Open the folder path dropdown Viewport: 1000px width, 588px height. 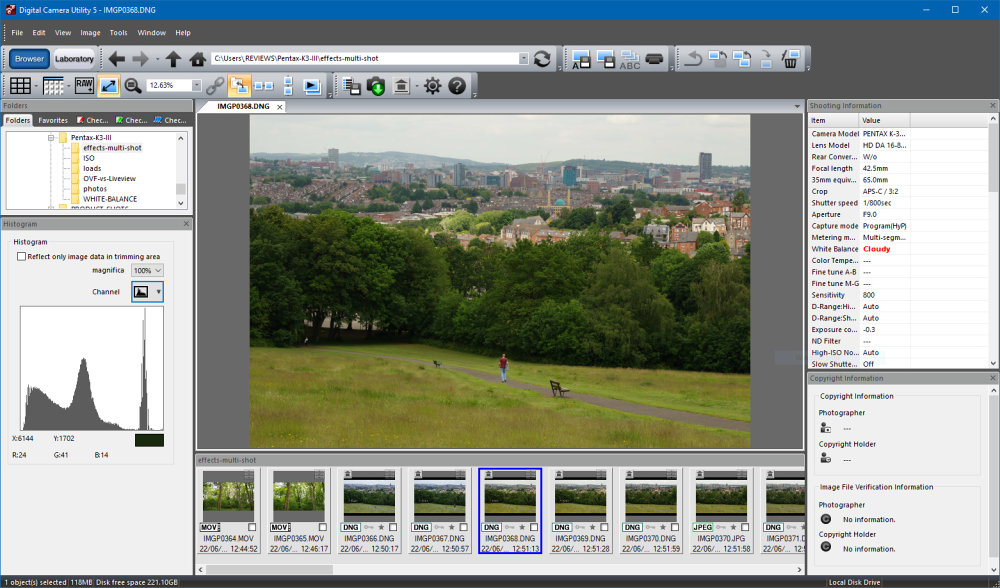(524, 58)
